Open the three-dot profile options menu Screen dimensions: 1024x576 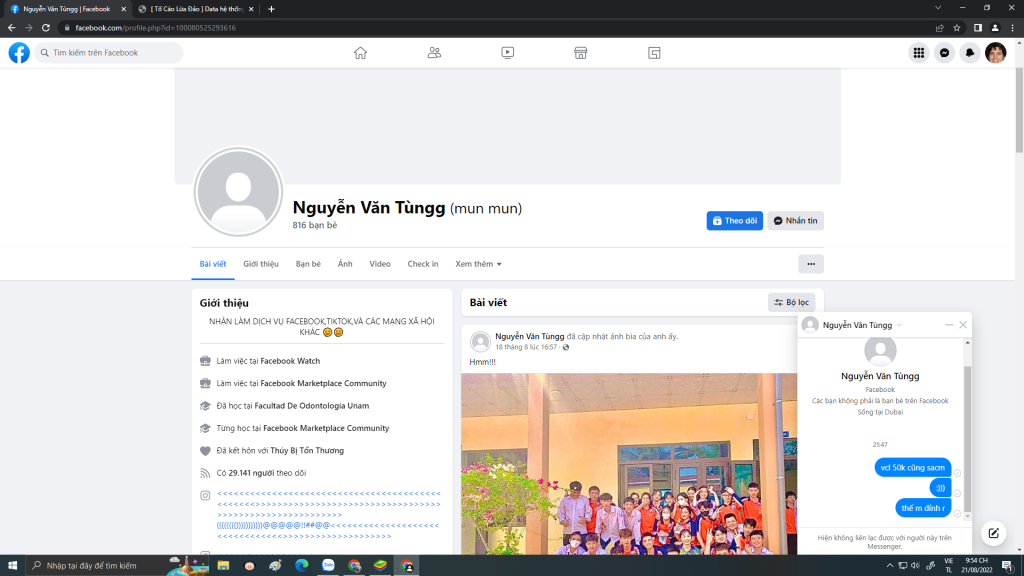pos(810,264)
